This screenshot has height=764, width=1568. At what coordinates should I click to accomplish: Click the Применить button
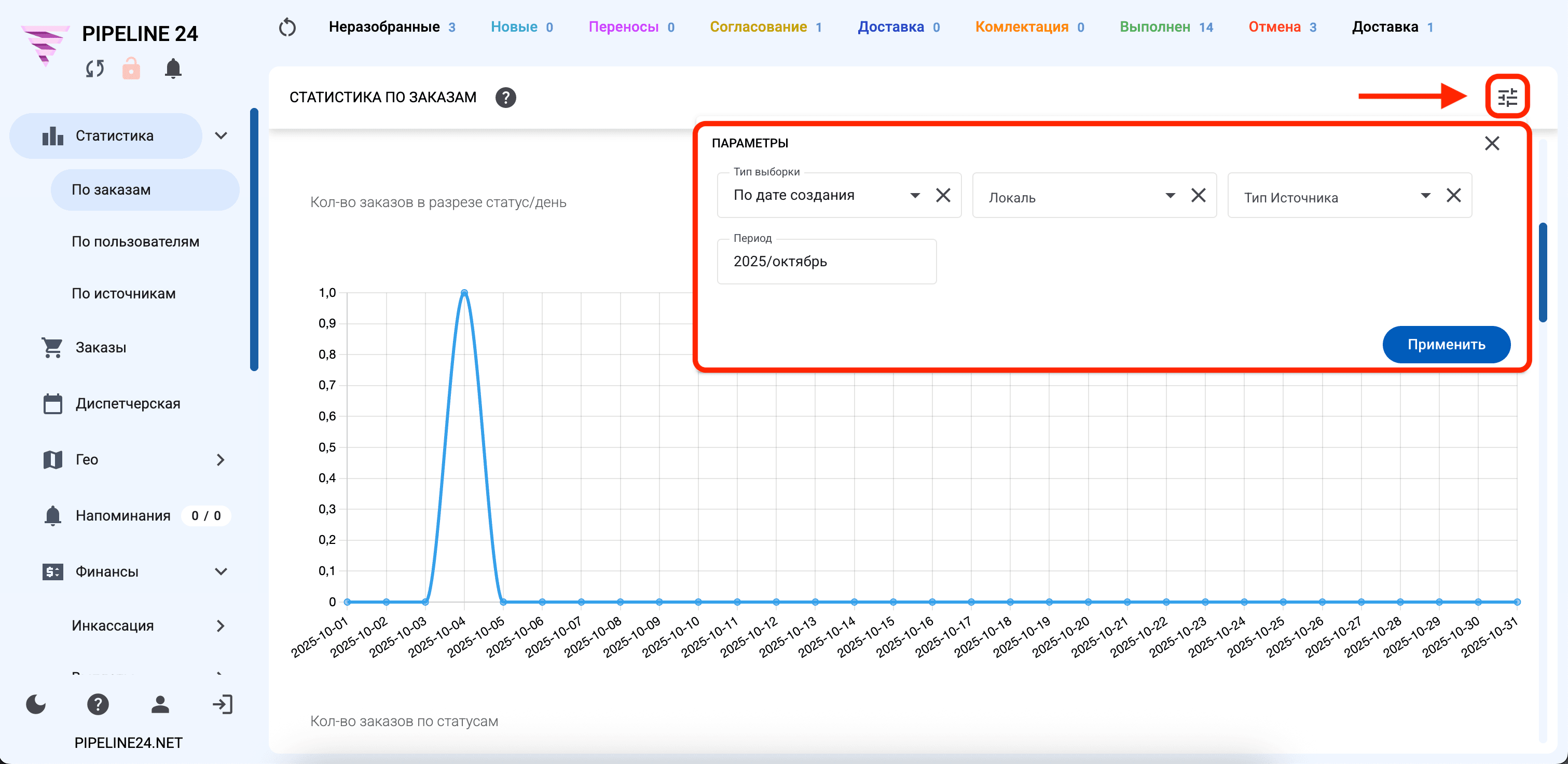coord(1446,345)
